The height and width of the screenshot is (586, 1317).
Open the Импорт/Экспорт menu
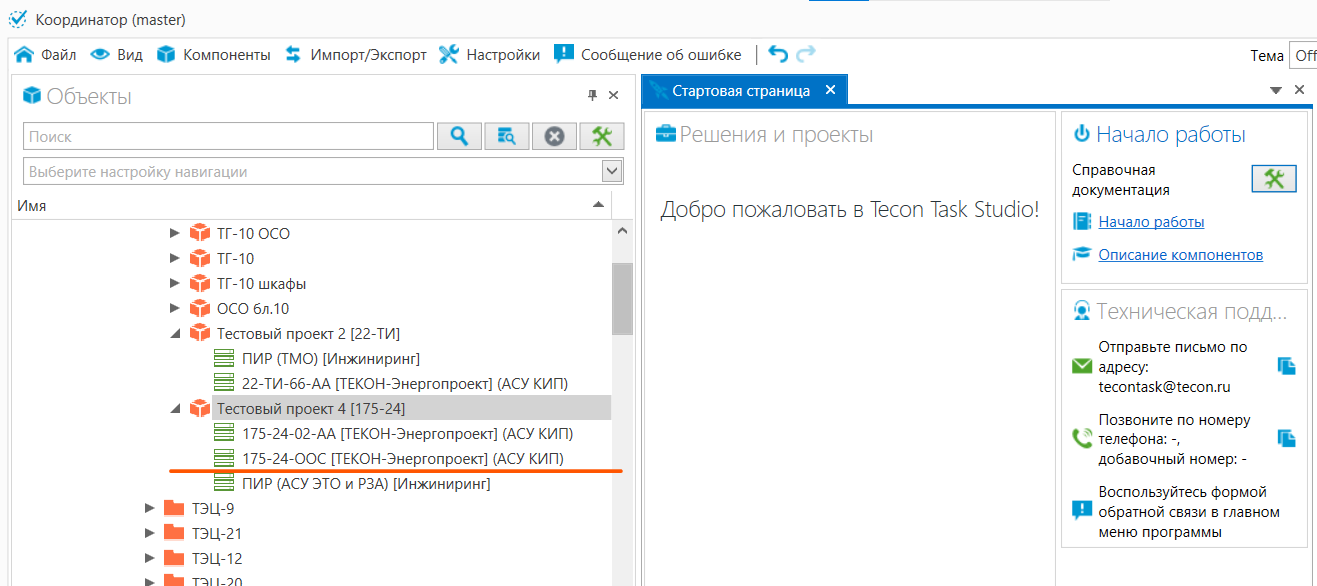pos(356,55)
